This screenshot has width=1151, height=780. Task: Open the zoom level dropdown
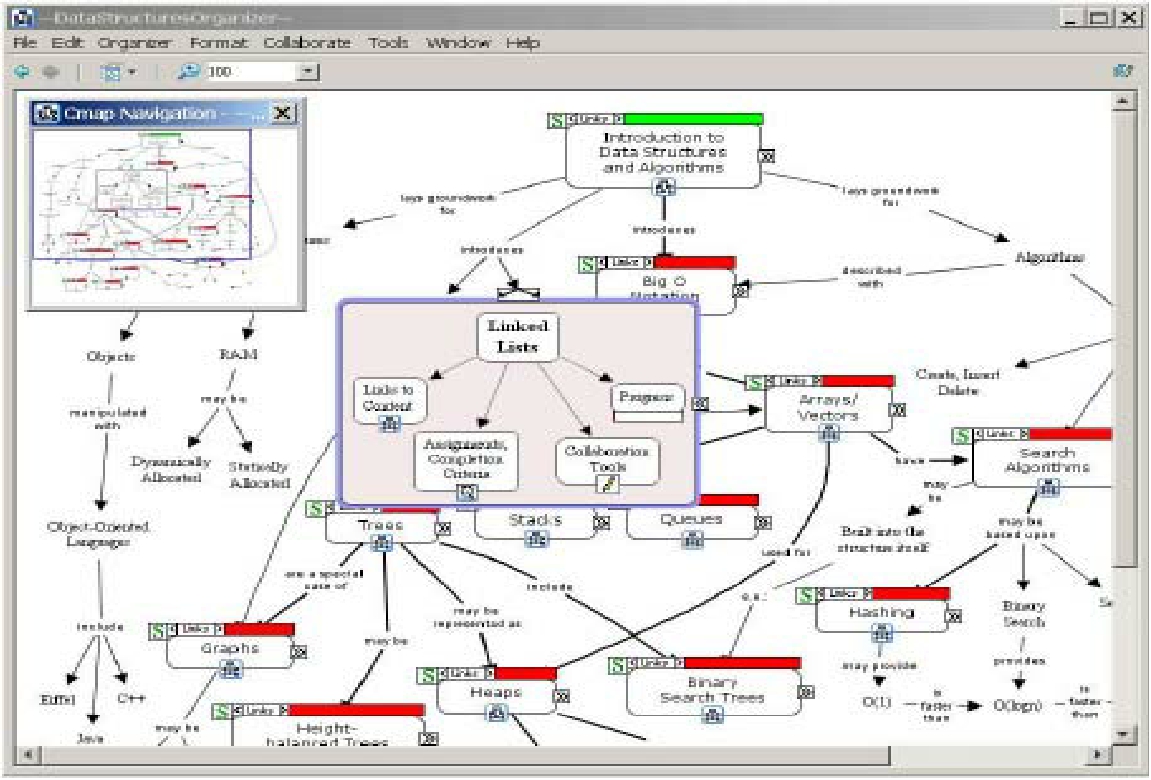tap(308, 71)
